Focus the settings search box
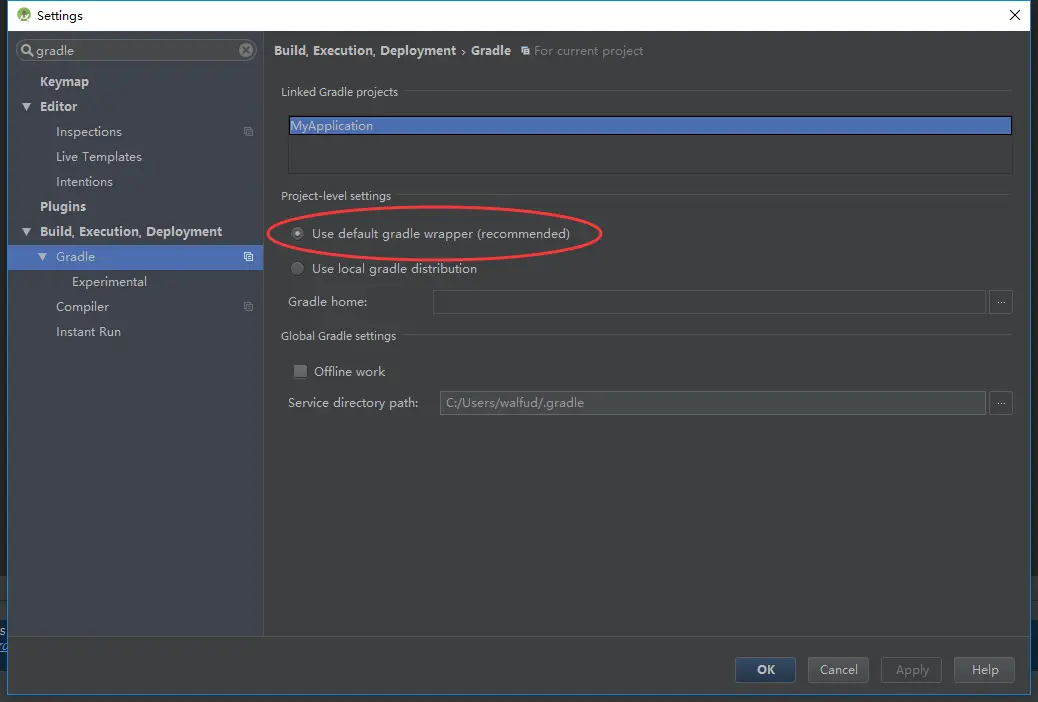The width and height of the screenshot is (1038, 702). [136, 50]
